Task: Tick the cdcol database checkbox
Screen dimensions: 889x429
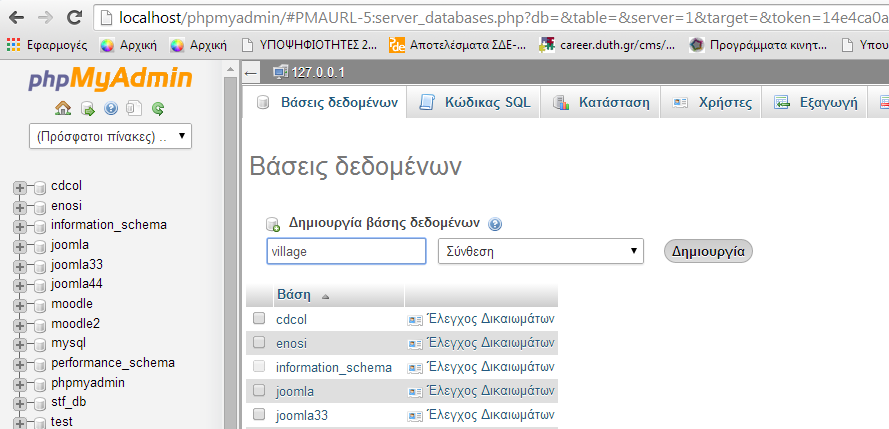Action: (x=259, y=318)
